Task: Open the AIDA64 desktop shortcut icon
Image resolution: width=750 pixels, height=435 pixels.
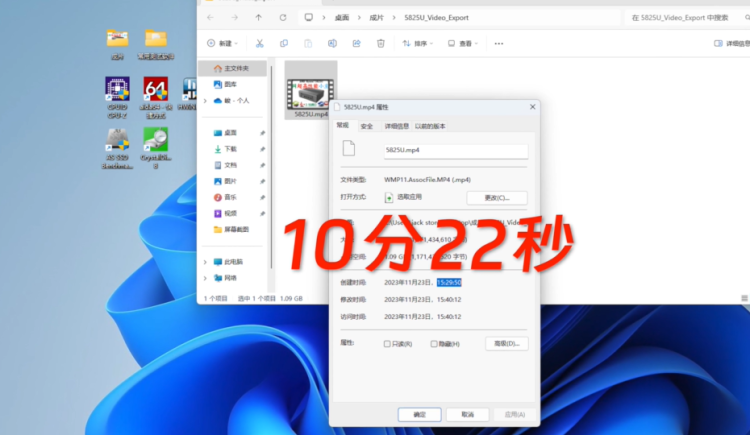Action: (x=155, y=97)
